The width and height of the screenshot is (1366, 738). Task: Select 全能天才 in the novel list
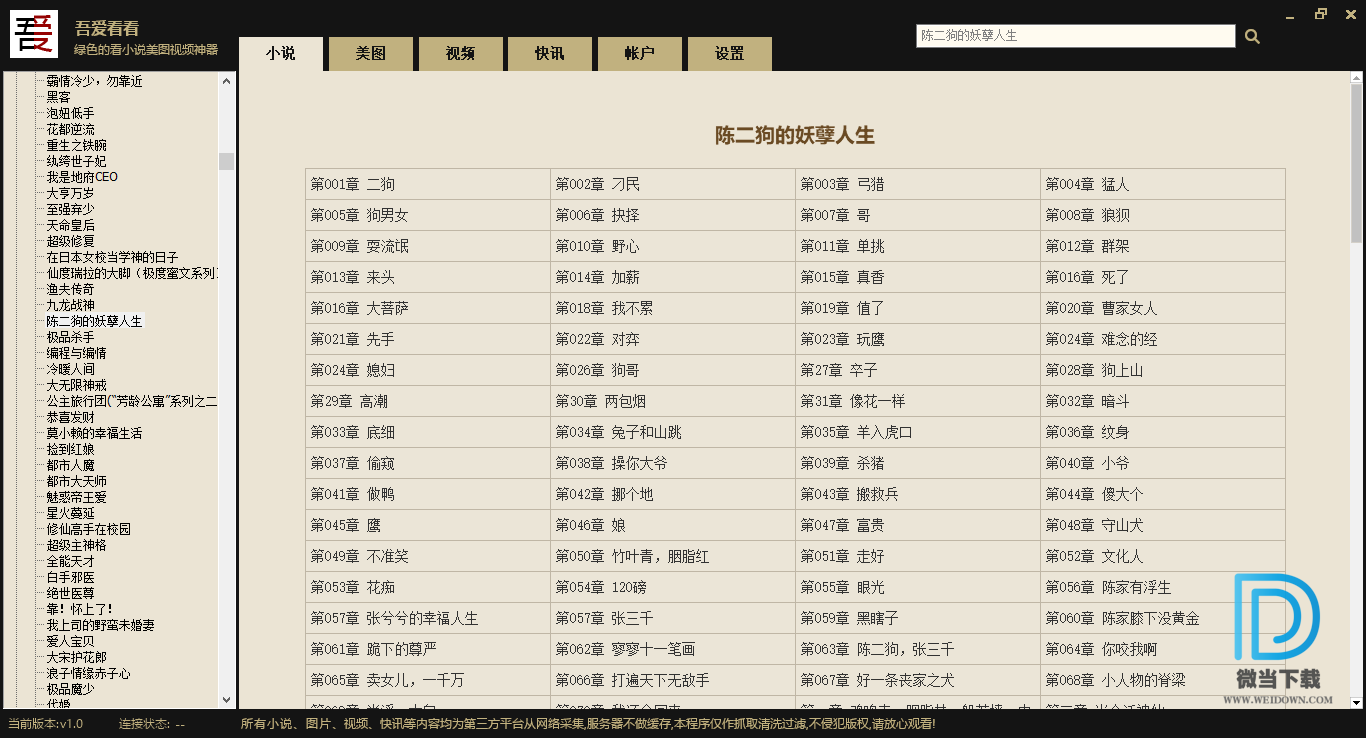[x=70, y=561]
